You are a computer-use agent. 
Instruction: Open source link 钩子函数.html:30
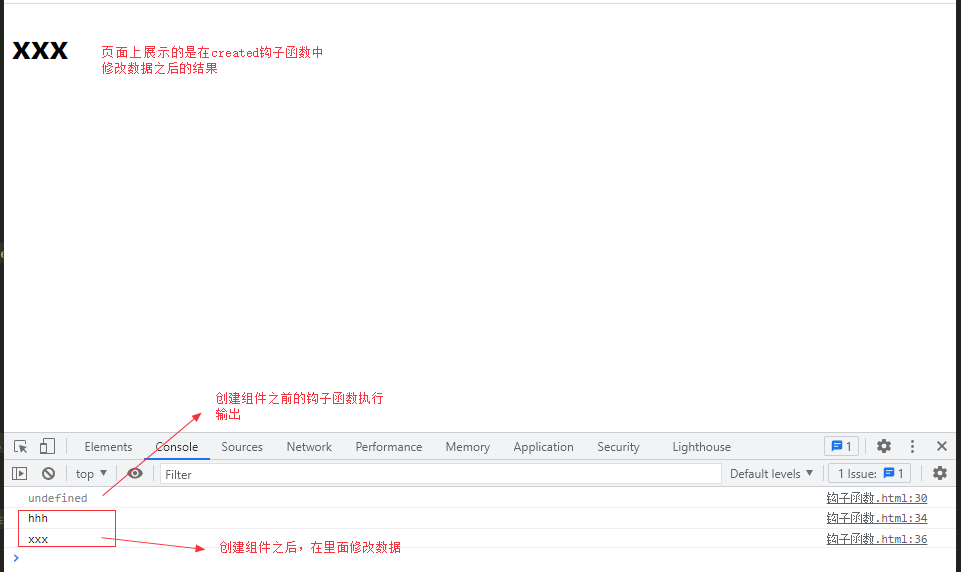pos(876,498)
